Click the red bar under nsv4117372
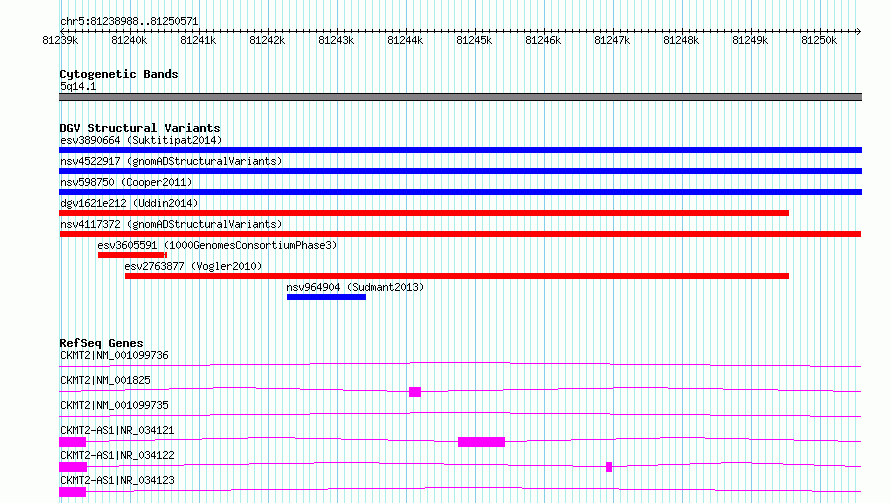 pos(460,234)
